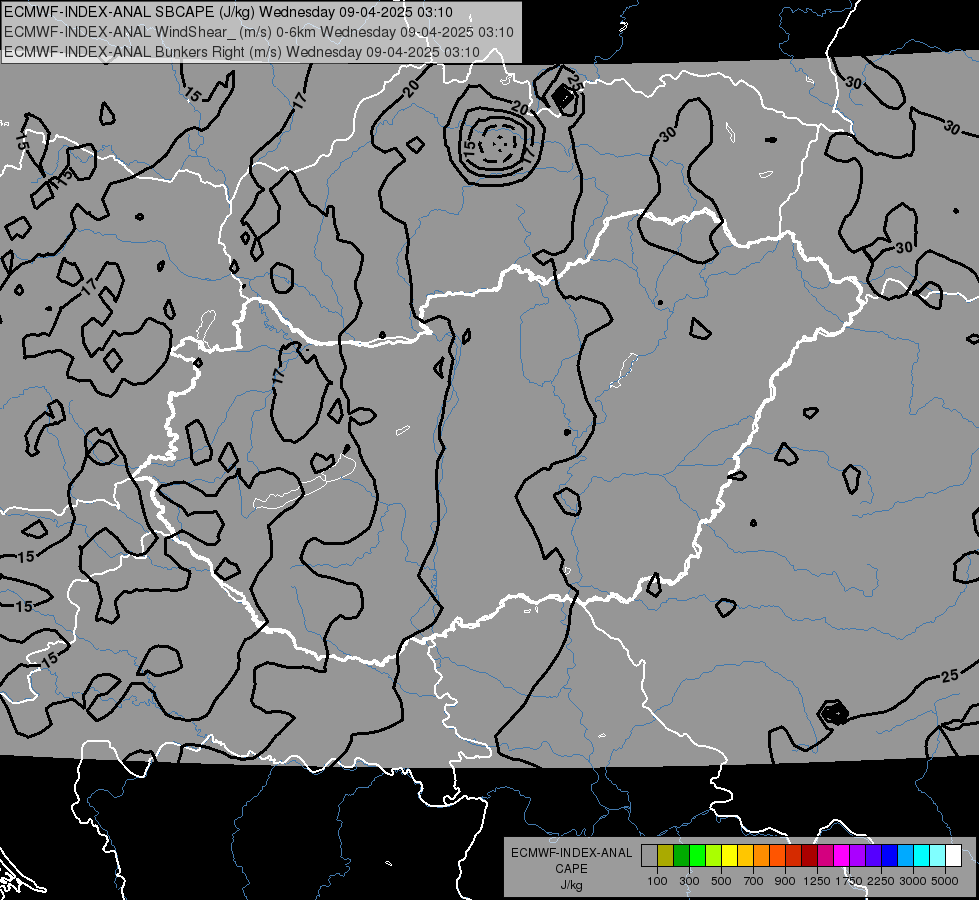Pick the pale cyan swatch left of the 5000 tick

click(938, 856)
